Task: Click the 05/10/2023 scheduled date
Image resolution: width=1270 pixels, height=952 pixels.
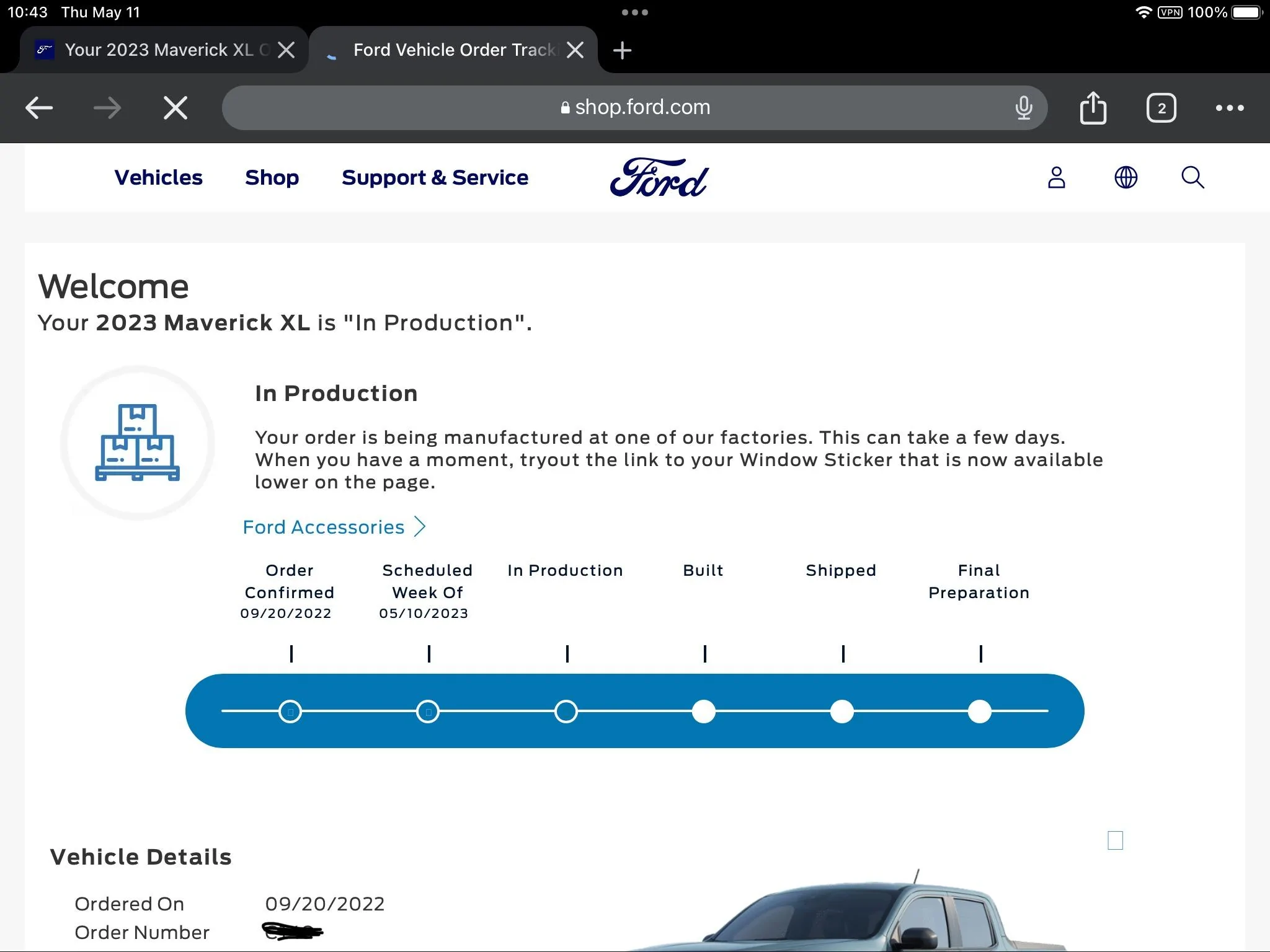Action: click(x=424, y=613)
